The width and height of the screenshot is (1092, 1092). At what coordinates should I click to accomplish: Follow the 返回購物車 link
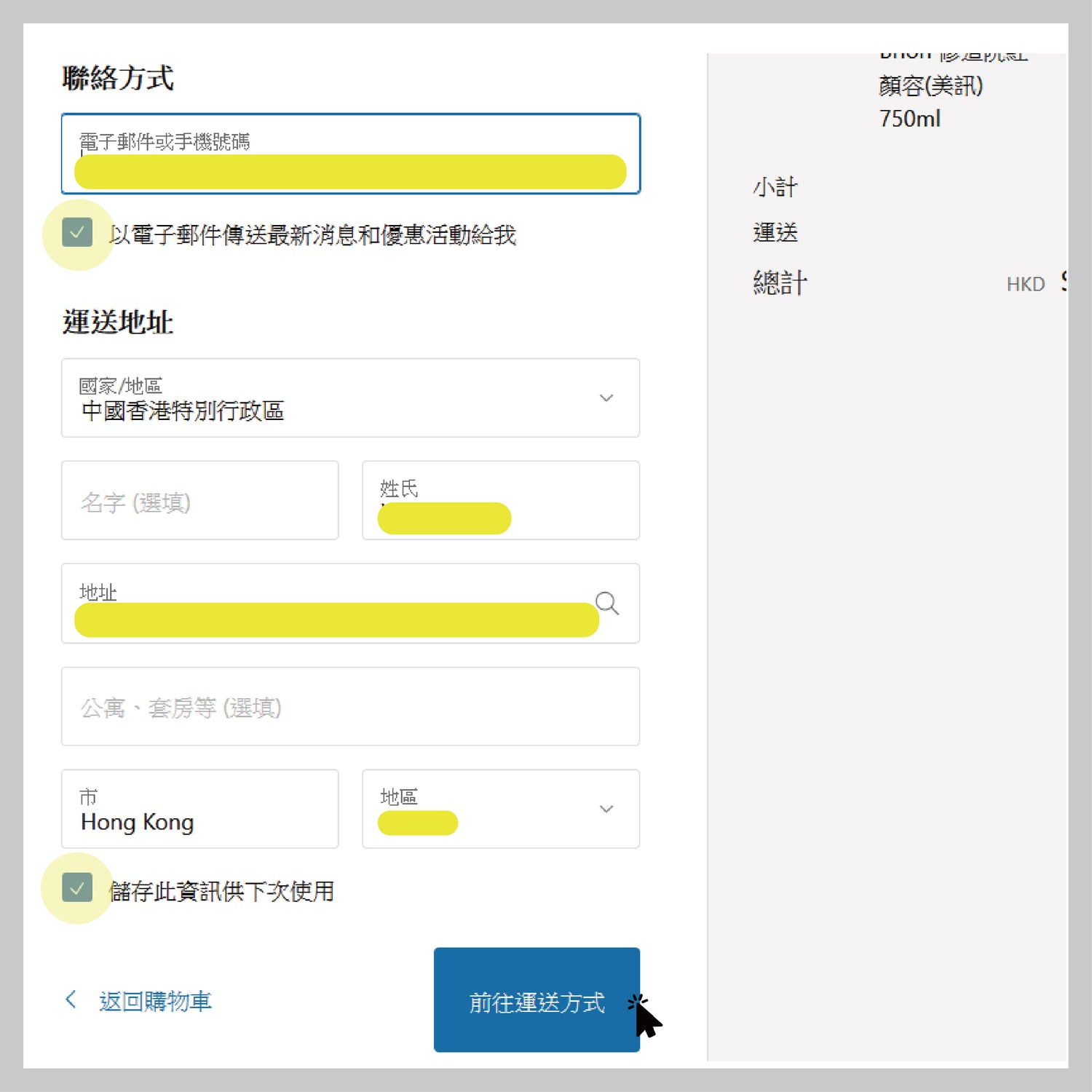click(155, 1002)
